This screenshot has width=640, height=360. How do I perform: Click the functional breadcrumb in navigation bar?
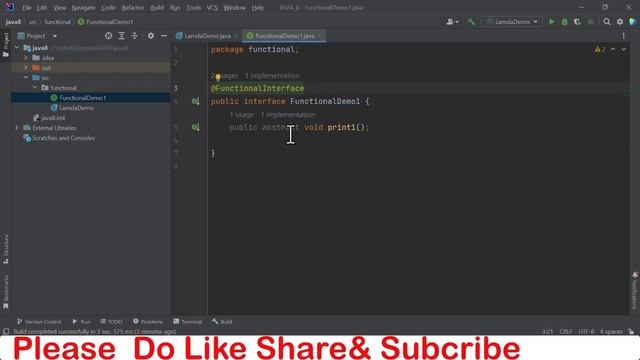click(x=58, y=22)
